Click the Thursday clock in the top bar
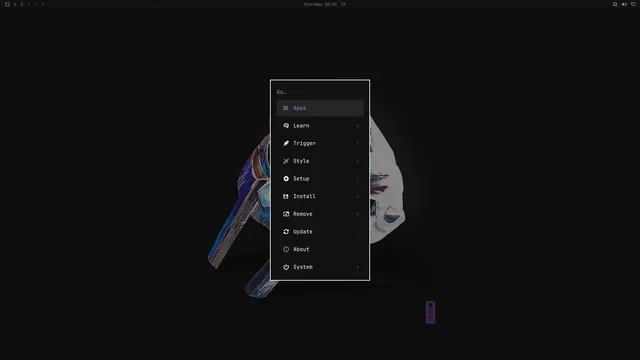 pyautogui.click(x=320, y=4)
